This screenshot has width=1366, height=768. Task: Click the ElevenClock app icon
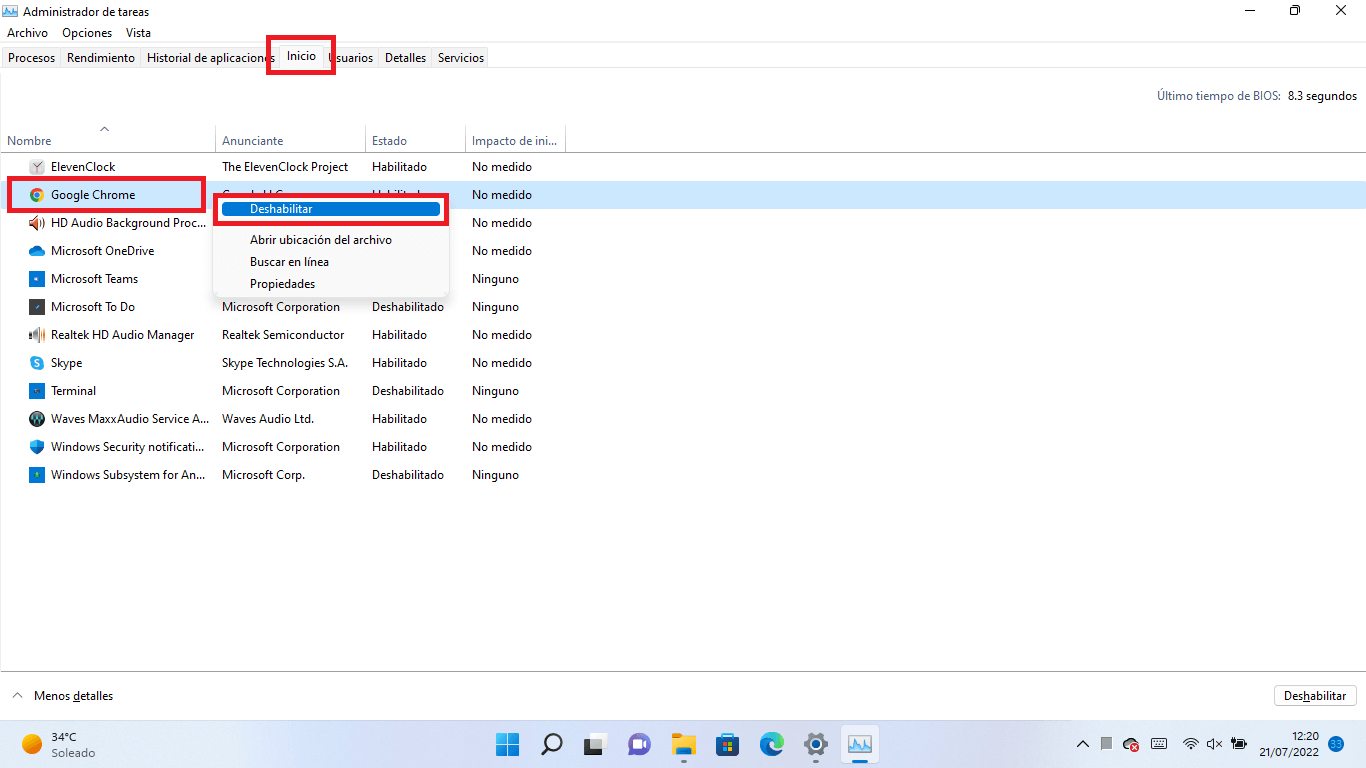point(37,167)
